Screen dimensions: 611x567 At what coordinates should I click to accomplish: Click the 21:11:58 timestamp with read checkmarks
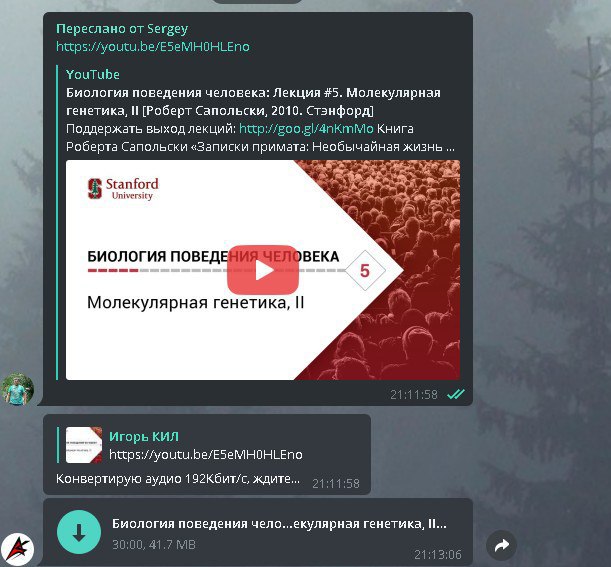[414, 395]
